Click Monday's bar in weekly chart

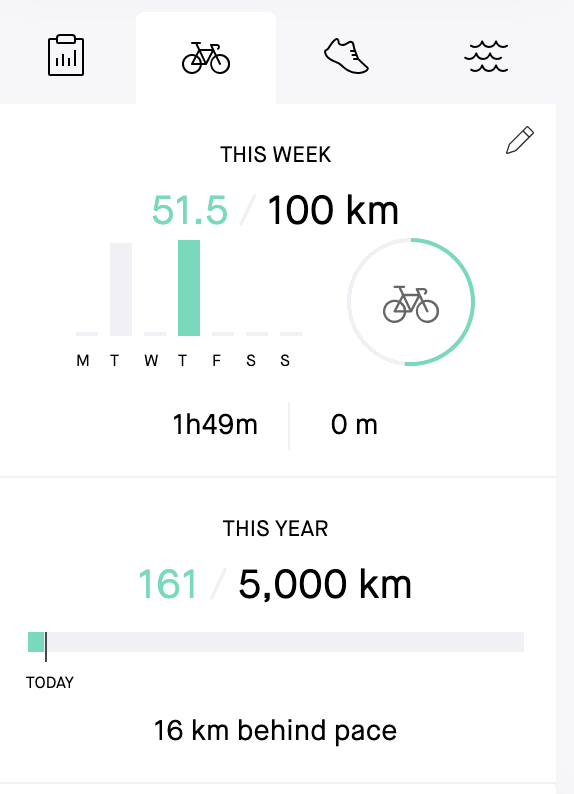click(x=87, y=334)
